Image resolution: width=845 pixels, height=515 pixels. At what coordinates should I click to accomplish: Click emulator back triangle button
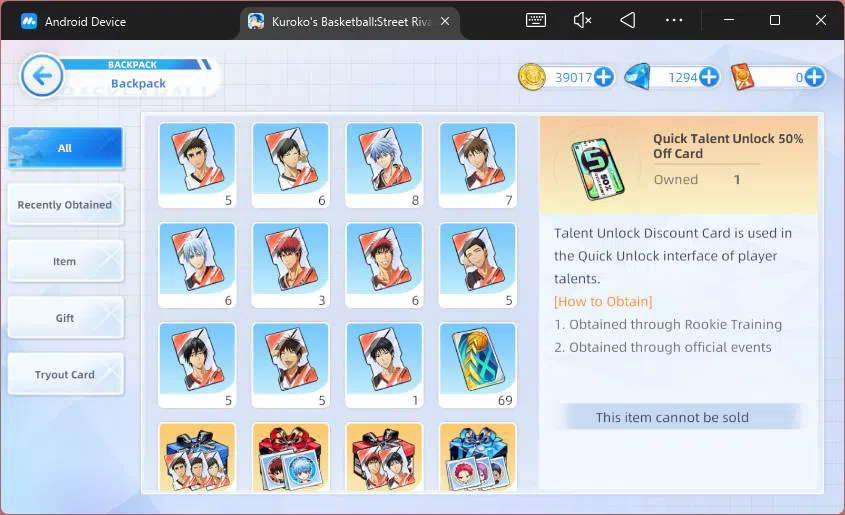[628, 20]
